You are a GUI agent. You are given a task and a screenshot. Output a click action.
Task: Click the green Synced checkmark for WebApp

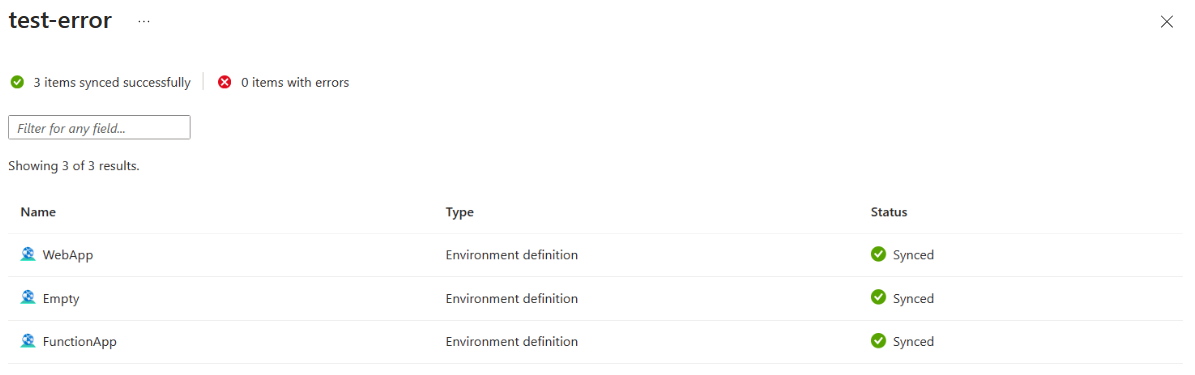tap(878, 254)
